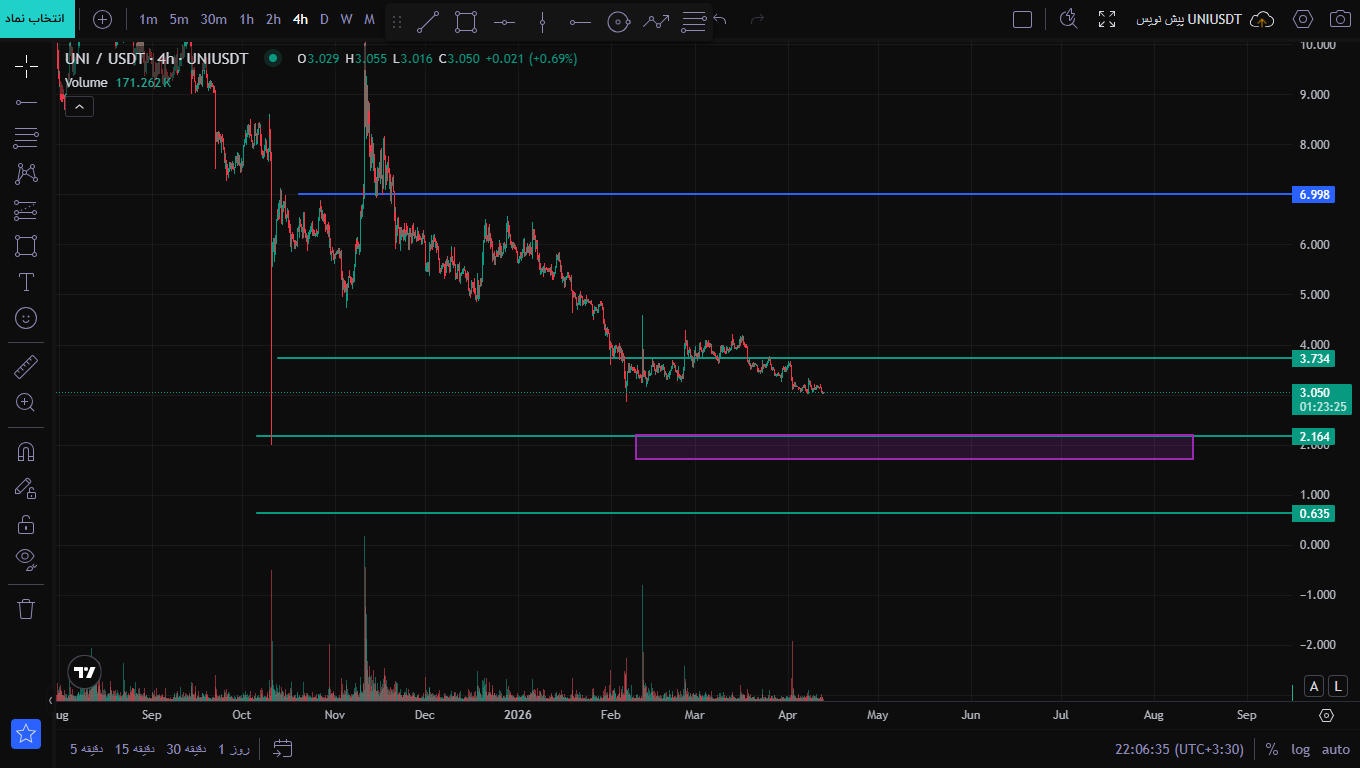Switch to the 1h timeframe

[x=246, y=19]
